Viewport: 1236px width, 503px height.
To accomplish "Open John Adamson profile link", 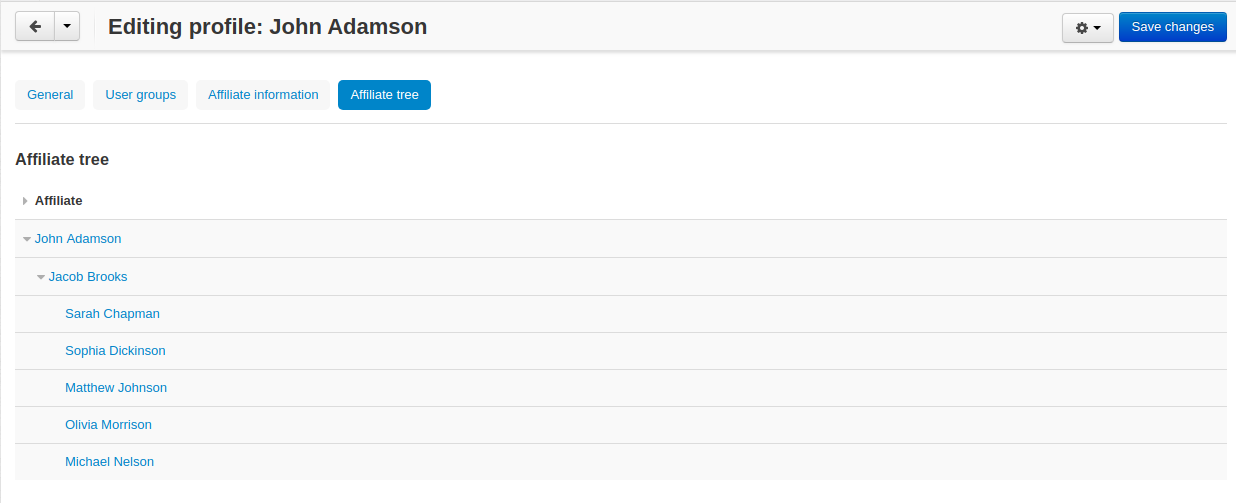I will (x=78, y=239).
